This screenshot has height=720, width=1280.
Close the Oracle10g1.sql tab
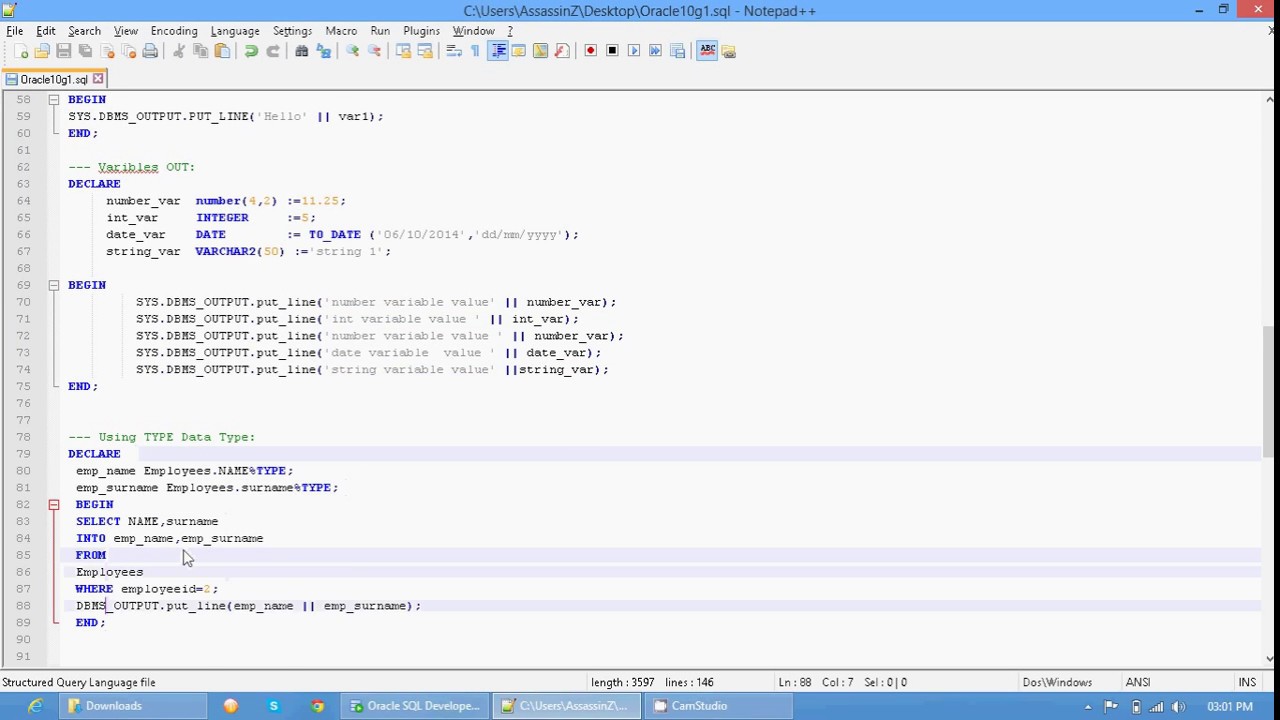click(x=98, y=79)
